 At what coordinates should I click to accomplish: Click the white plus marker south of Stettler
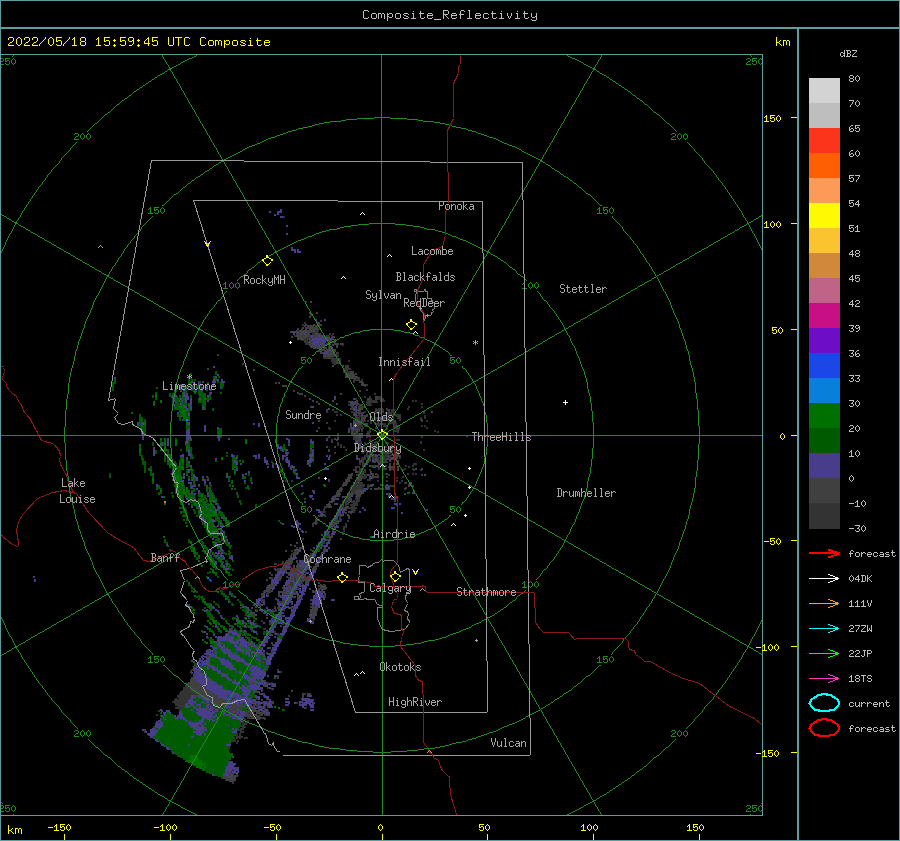pos(565,402)
